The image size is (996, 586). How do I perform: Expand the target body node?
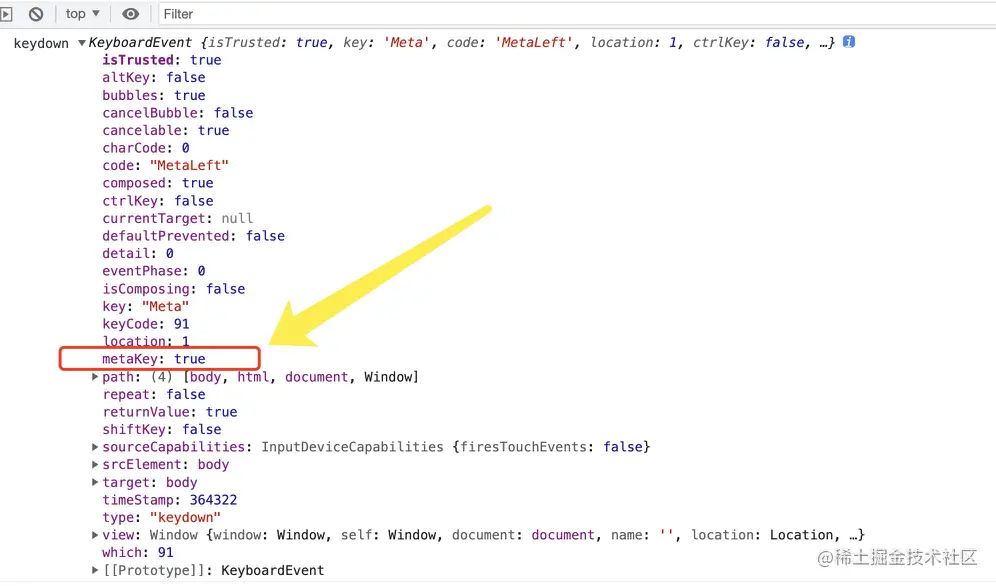coord(95,483)
